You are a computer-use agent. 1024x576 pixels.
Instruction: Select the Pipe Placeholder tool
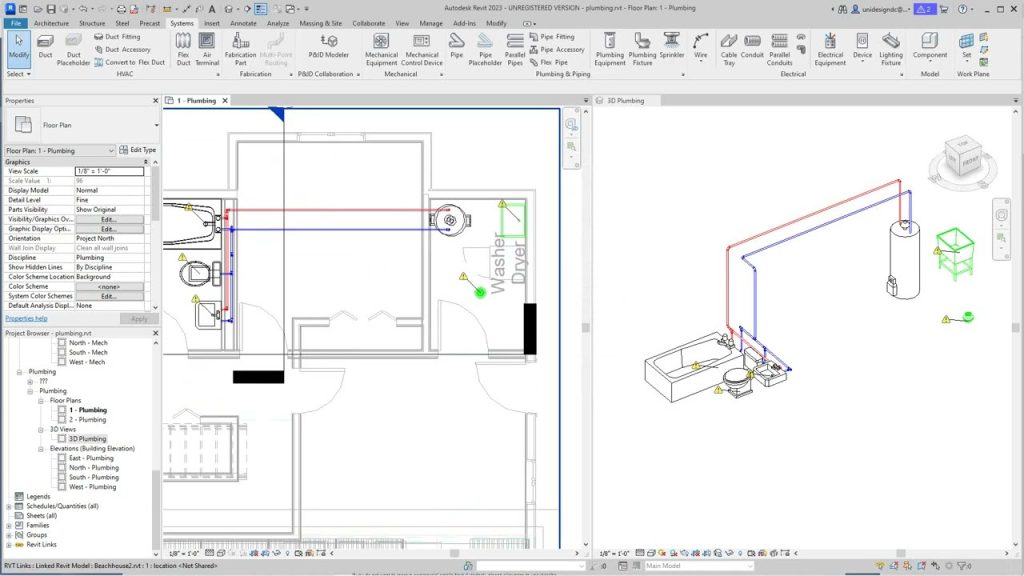(485, 49)
